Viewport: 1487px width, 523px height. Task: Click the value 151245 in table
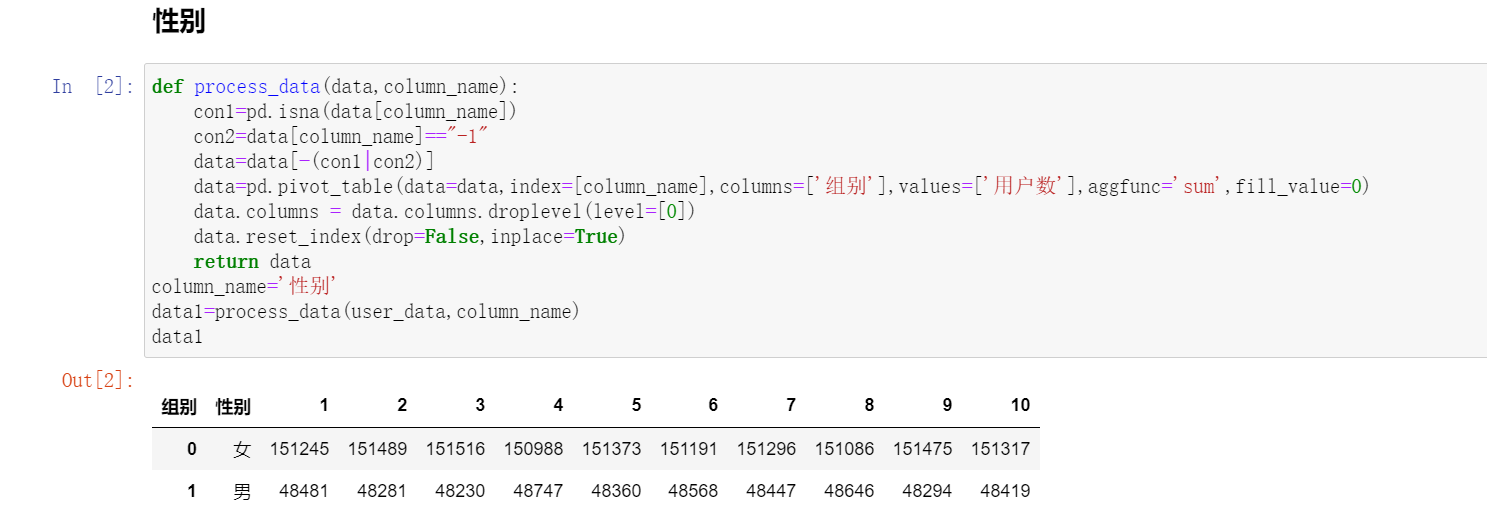pos(299,449)
